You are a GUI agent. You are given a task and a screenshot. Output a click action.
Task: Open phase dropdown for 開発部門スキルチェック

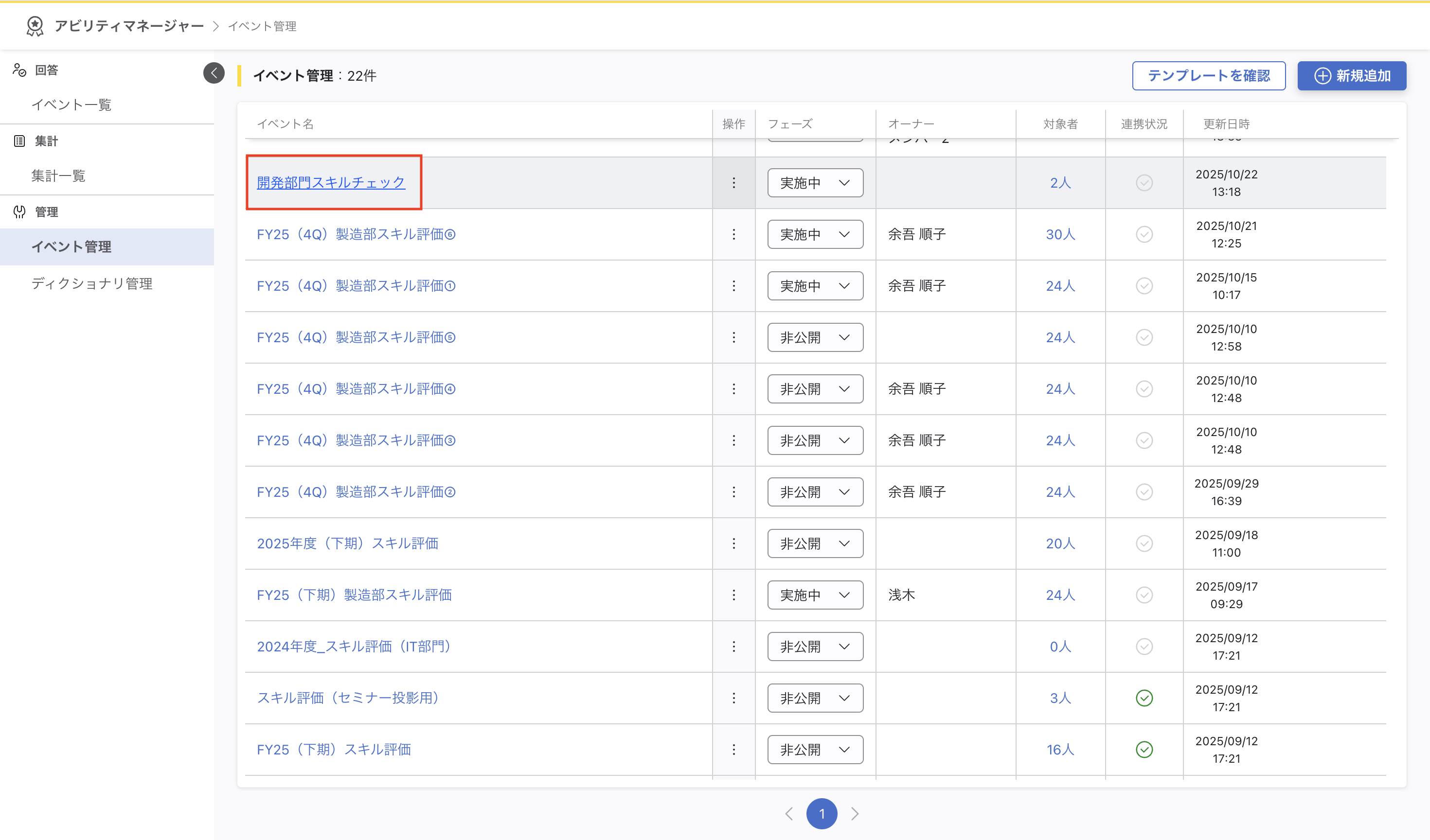click(815, 183)
